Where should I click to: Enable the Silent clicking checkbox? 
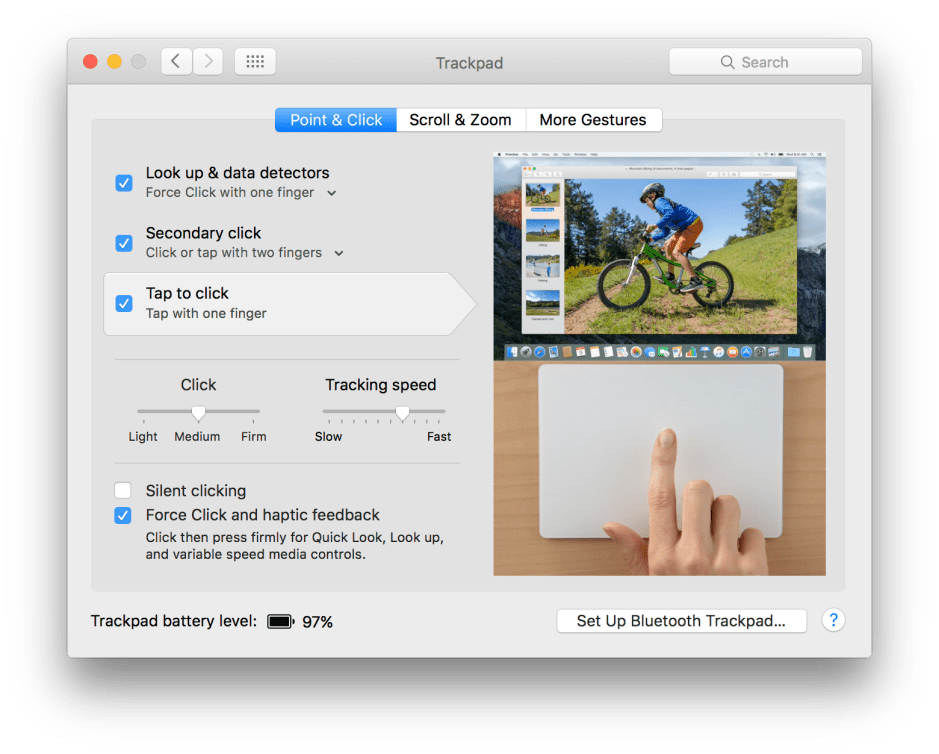click(x=123, y=491)
